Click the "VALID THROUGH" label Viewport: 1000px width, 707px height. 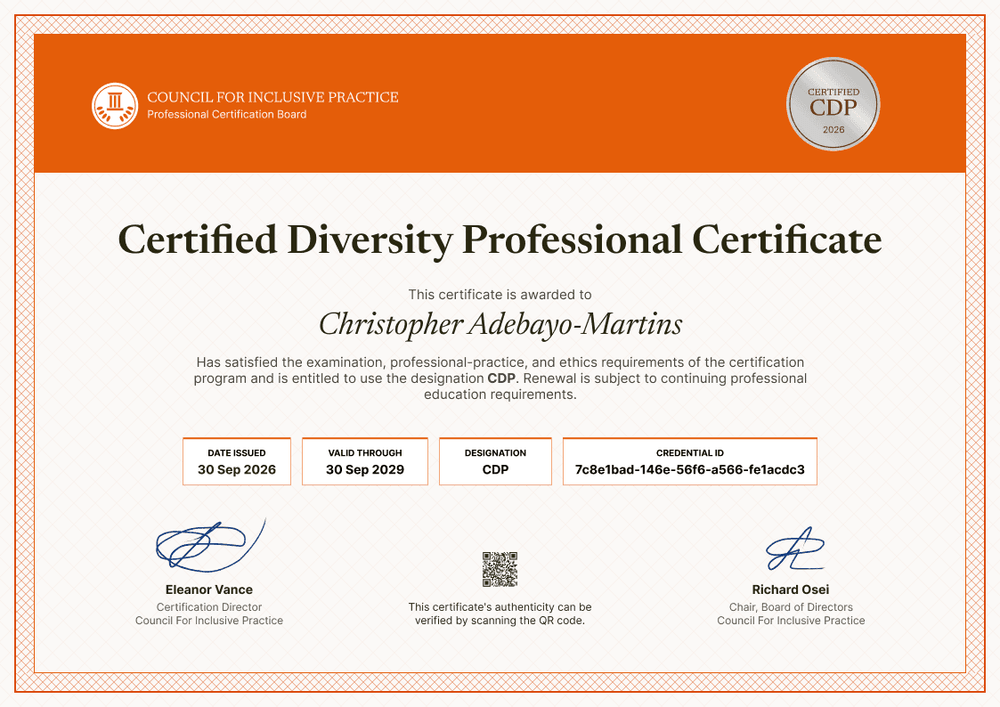365,453
